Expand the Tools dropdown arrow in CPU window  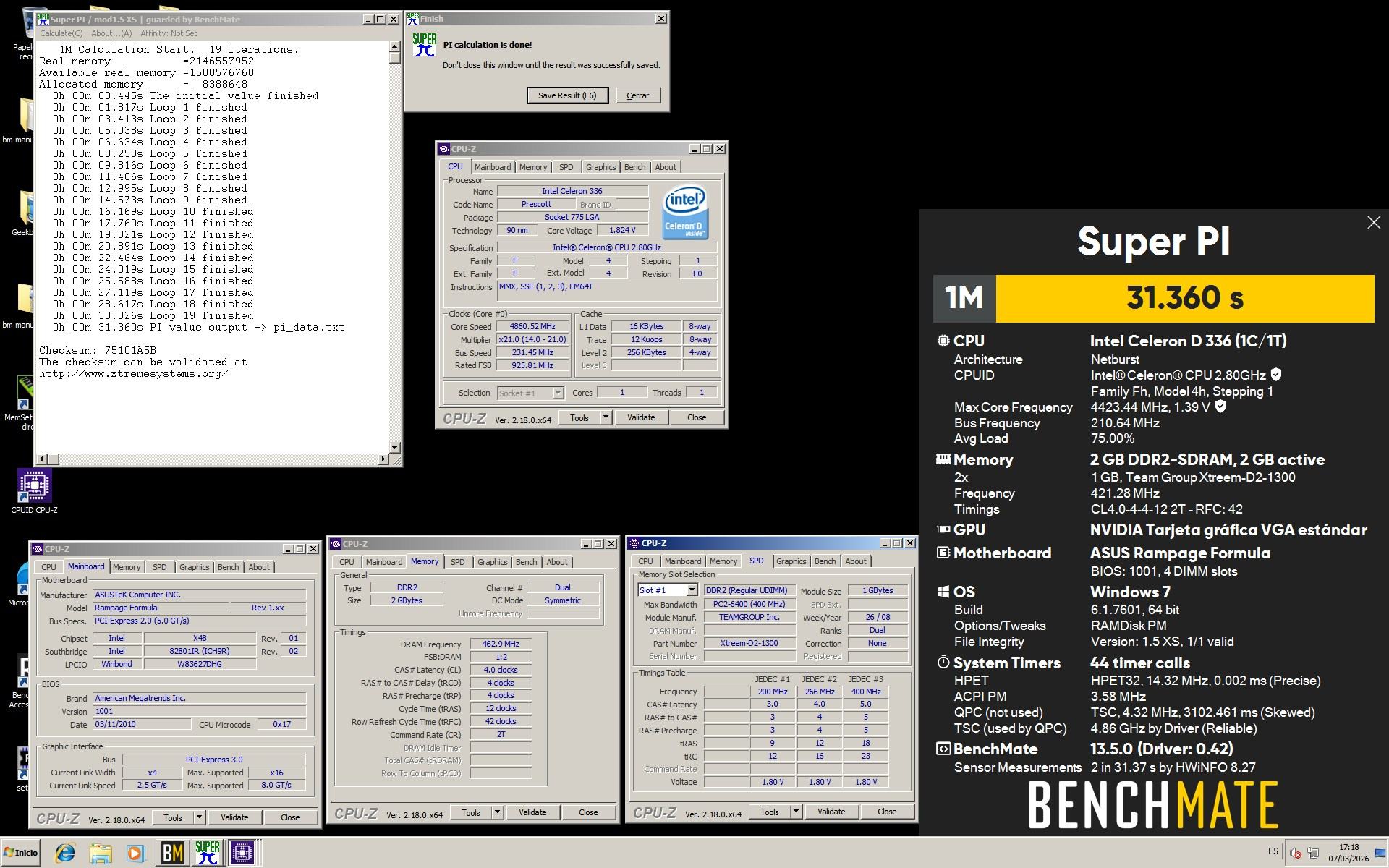pyautogui.click(x=606, y=417)
